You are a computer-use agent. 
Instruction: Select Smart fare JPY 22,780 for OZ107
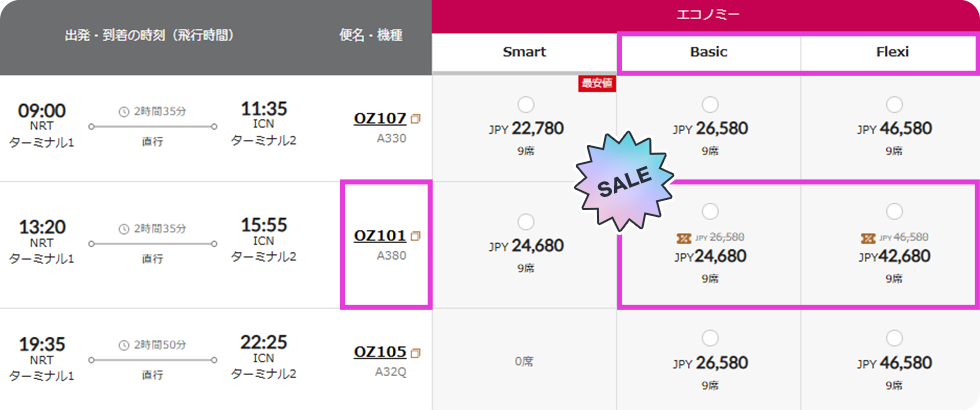[x=526, y=104]
